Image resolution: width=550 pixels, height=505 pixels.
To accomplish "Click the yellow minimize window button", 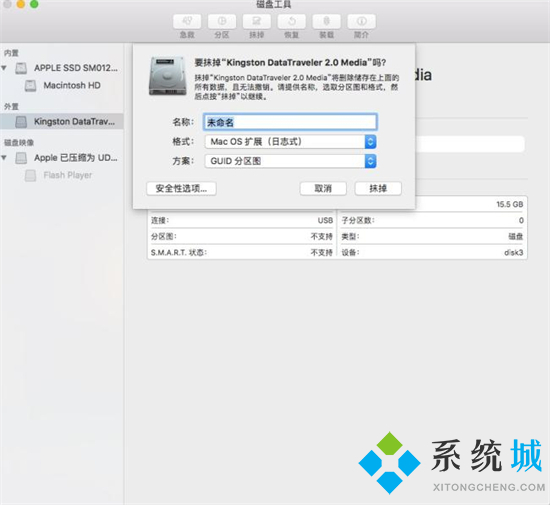I will coord(21,4).
